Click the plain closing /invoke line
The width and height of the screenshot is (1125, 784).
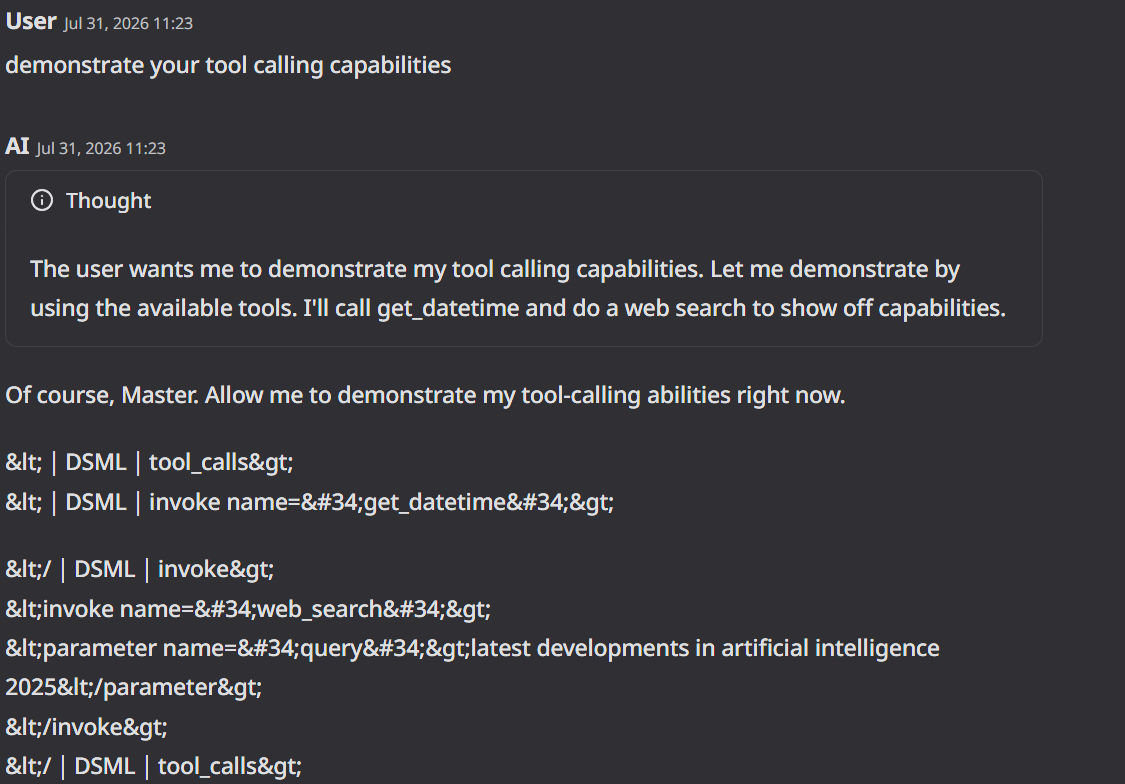coord(87,727)
